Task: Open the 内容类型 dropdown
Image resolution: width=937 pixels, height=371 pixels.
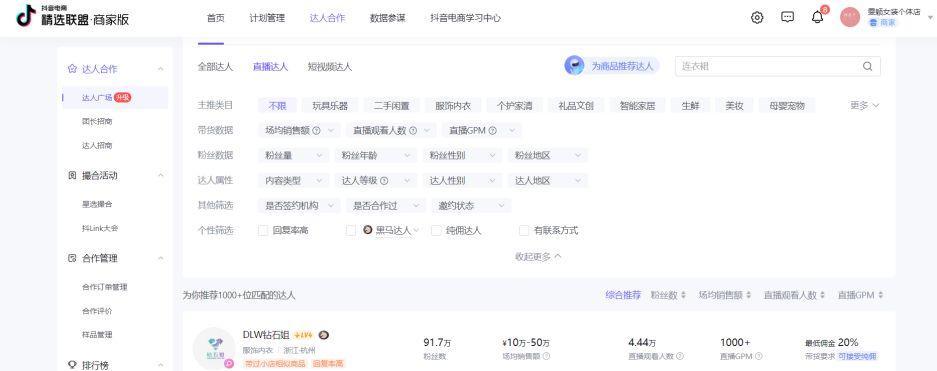Action: tap(293, 180)
